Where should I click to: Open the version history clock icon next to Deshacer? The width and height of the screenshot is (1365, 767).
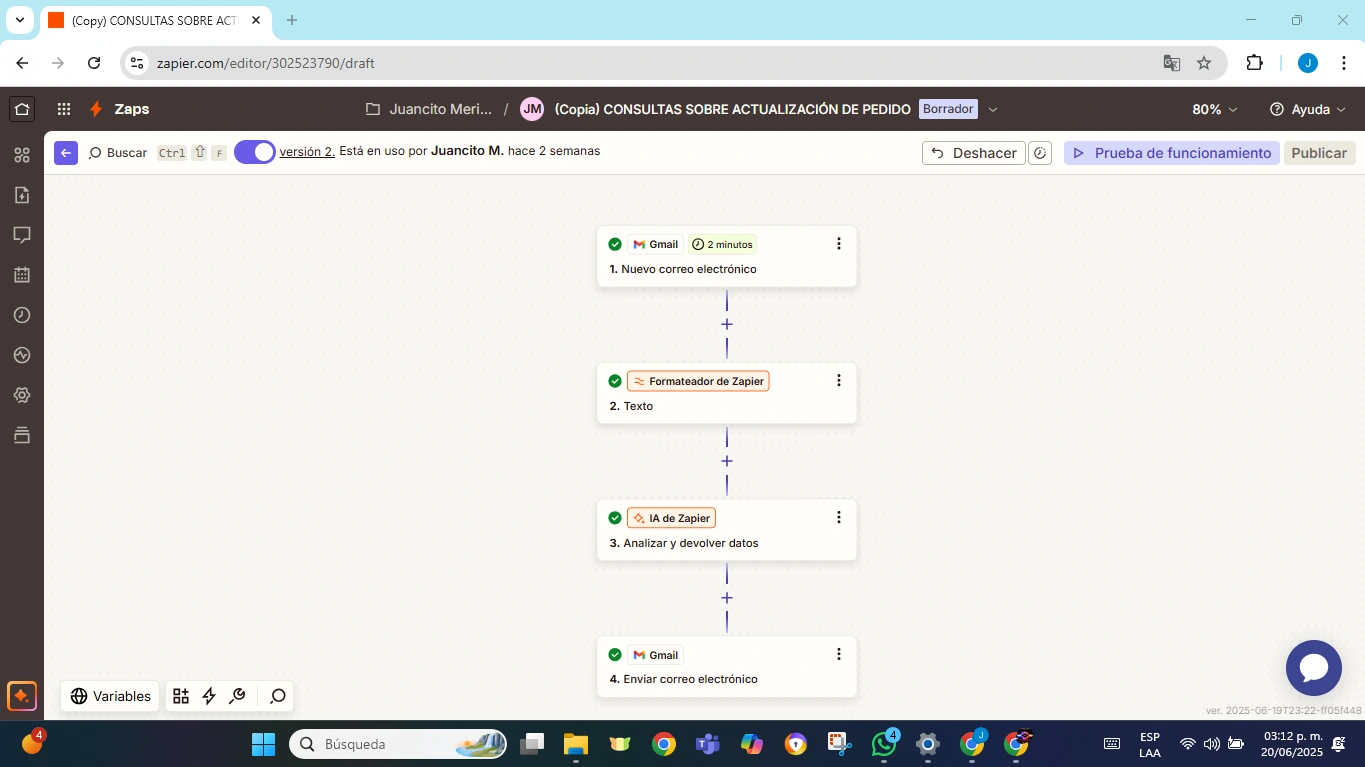tap(1040, 153)
